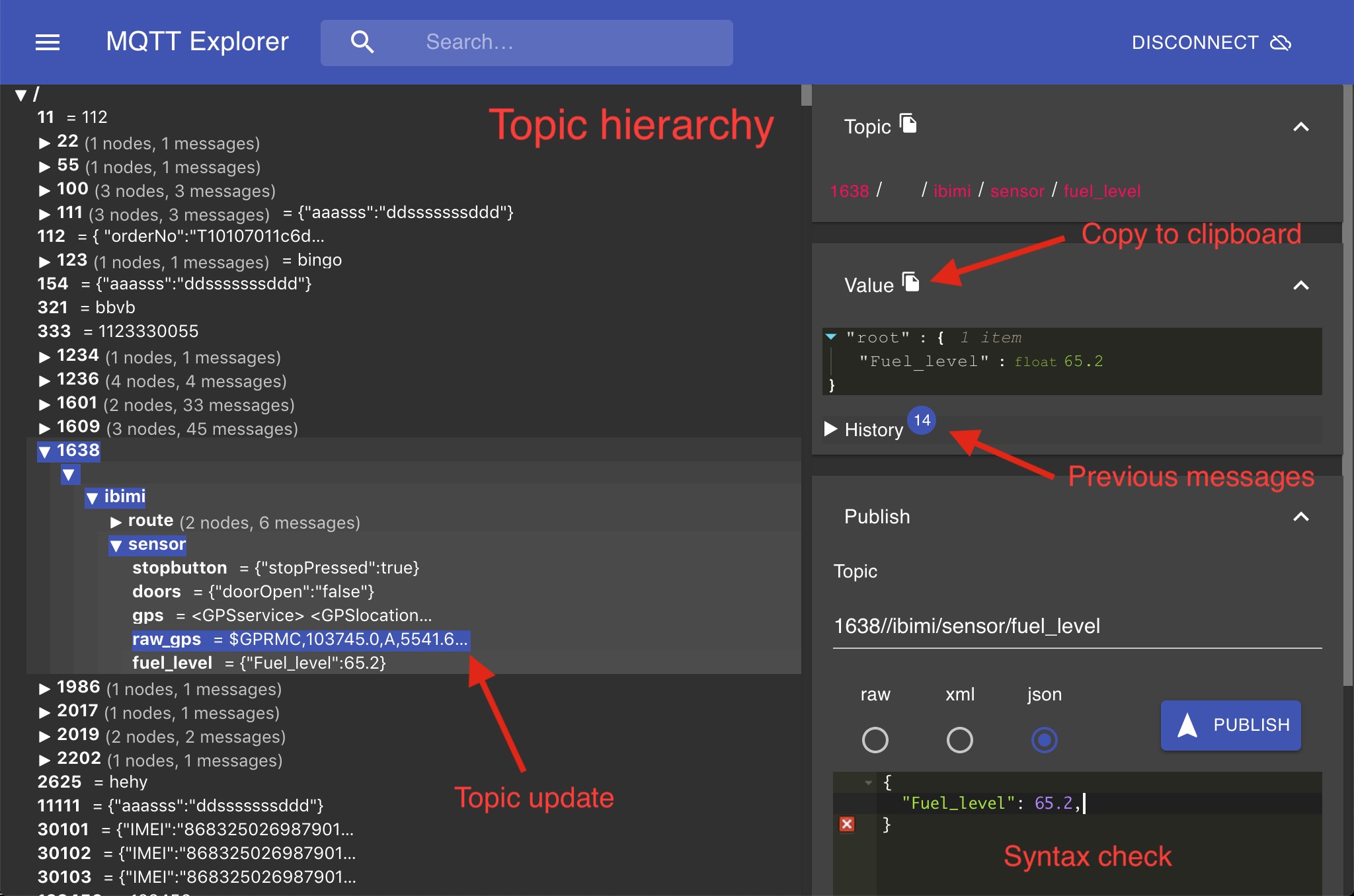This screenshot has height=896, width=1354.
Task: Collapse the Value panel chevron
Action: click(x=1300, y=285)
